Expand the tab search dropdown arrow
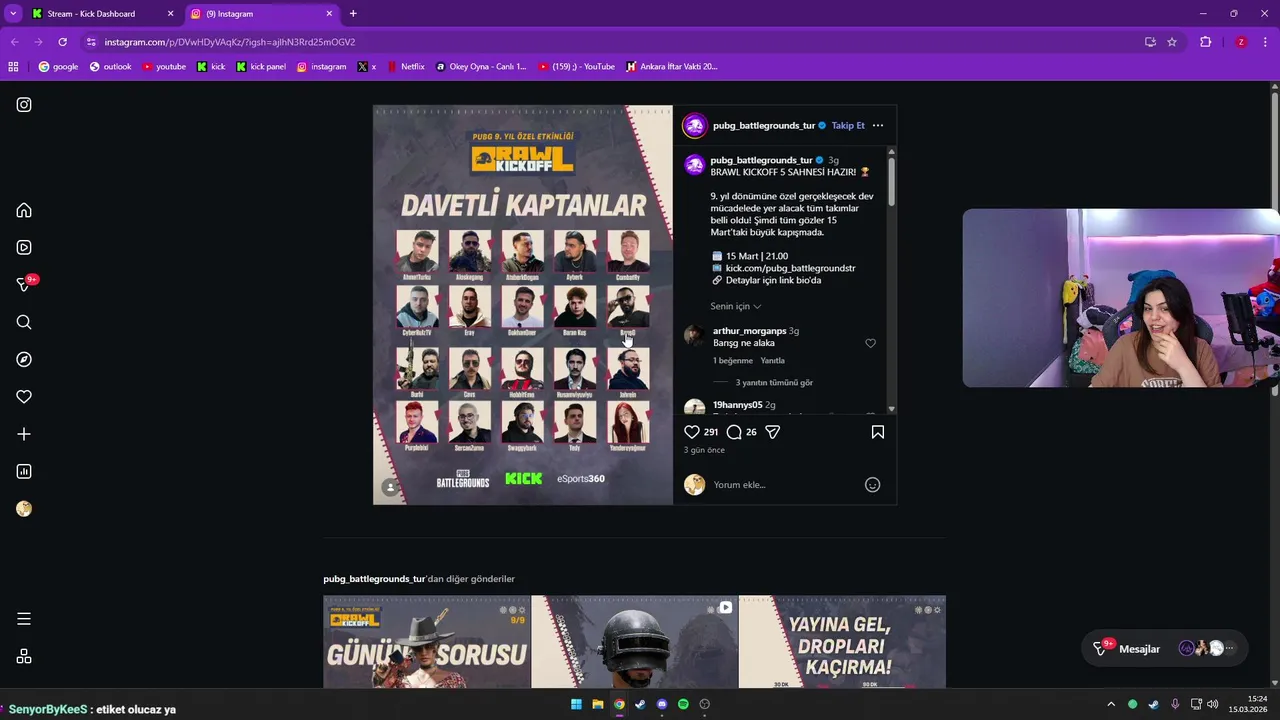The height and width of the screenshot is (720, 1280). click(x=12, y=14)
